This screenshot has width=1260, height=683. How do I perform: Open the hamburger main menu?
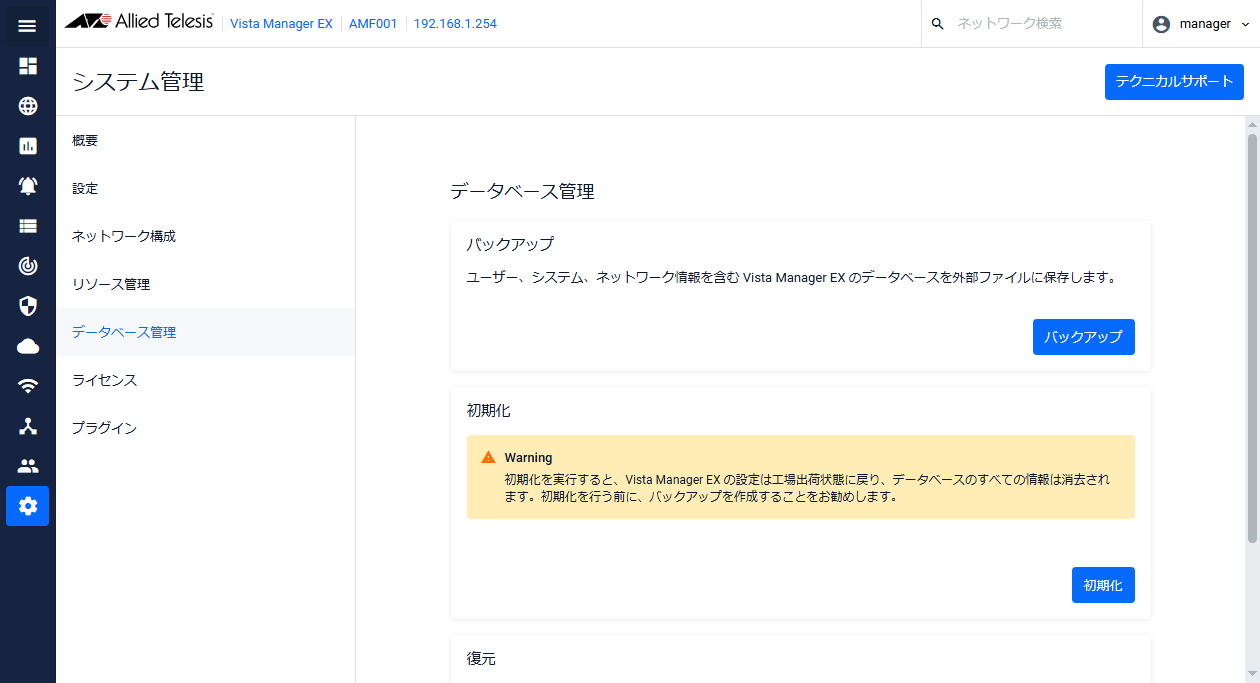[28, 25]
